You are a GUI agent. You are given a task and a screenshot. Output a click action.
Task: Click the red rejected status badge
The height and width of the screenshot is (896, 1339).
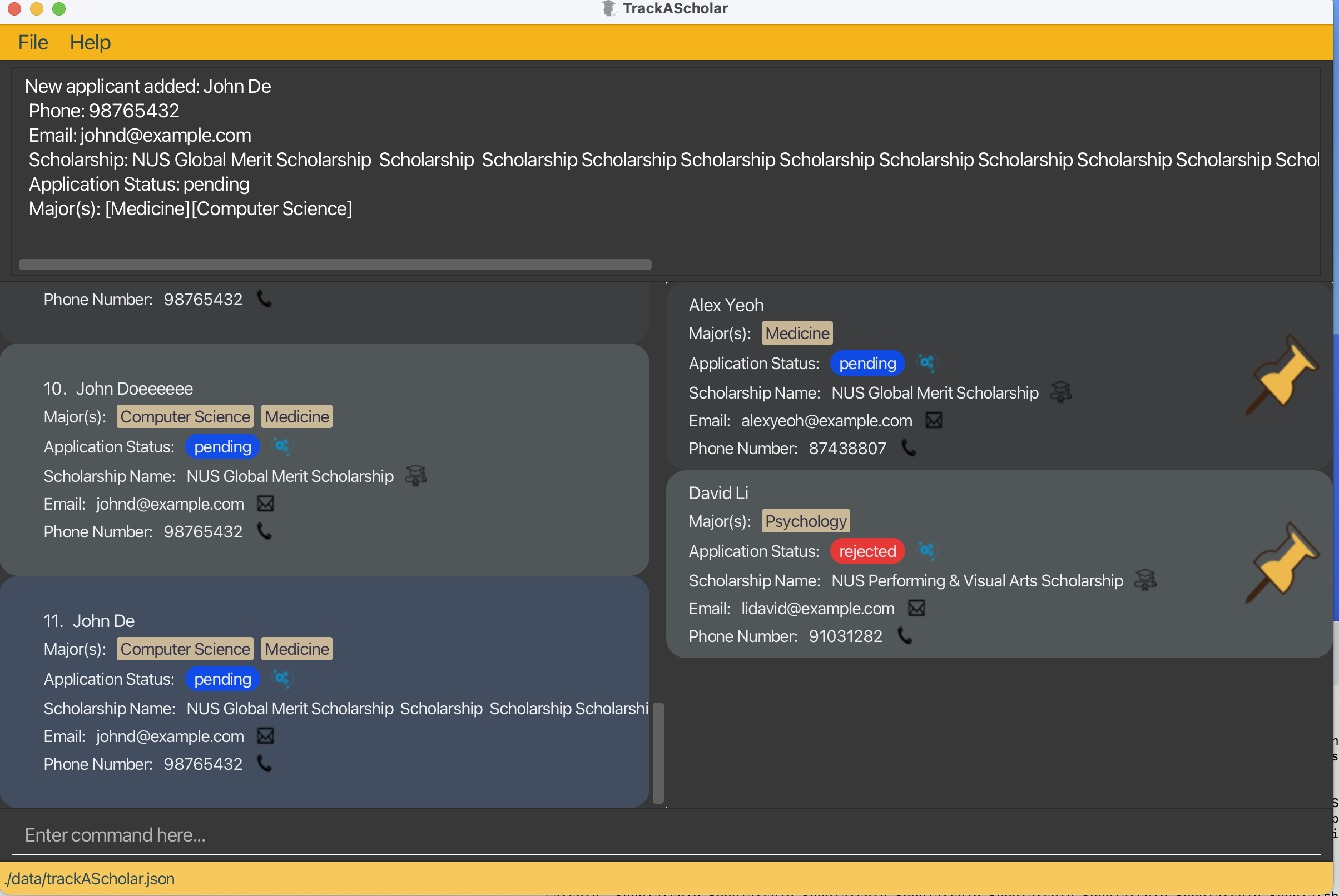click(x=866, y=551)
